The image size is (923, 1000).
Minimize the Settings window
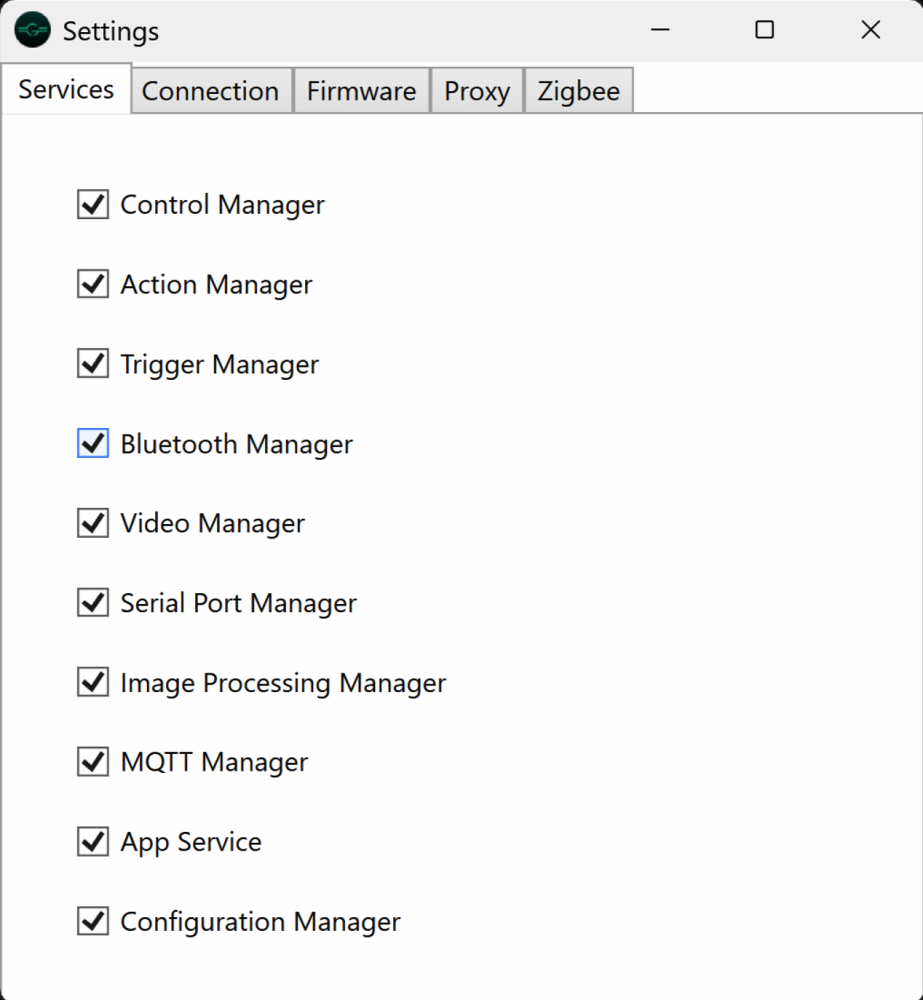tap(660, 30)
